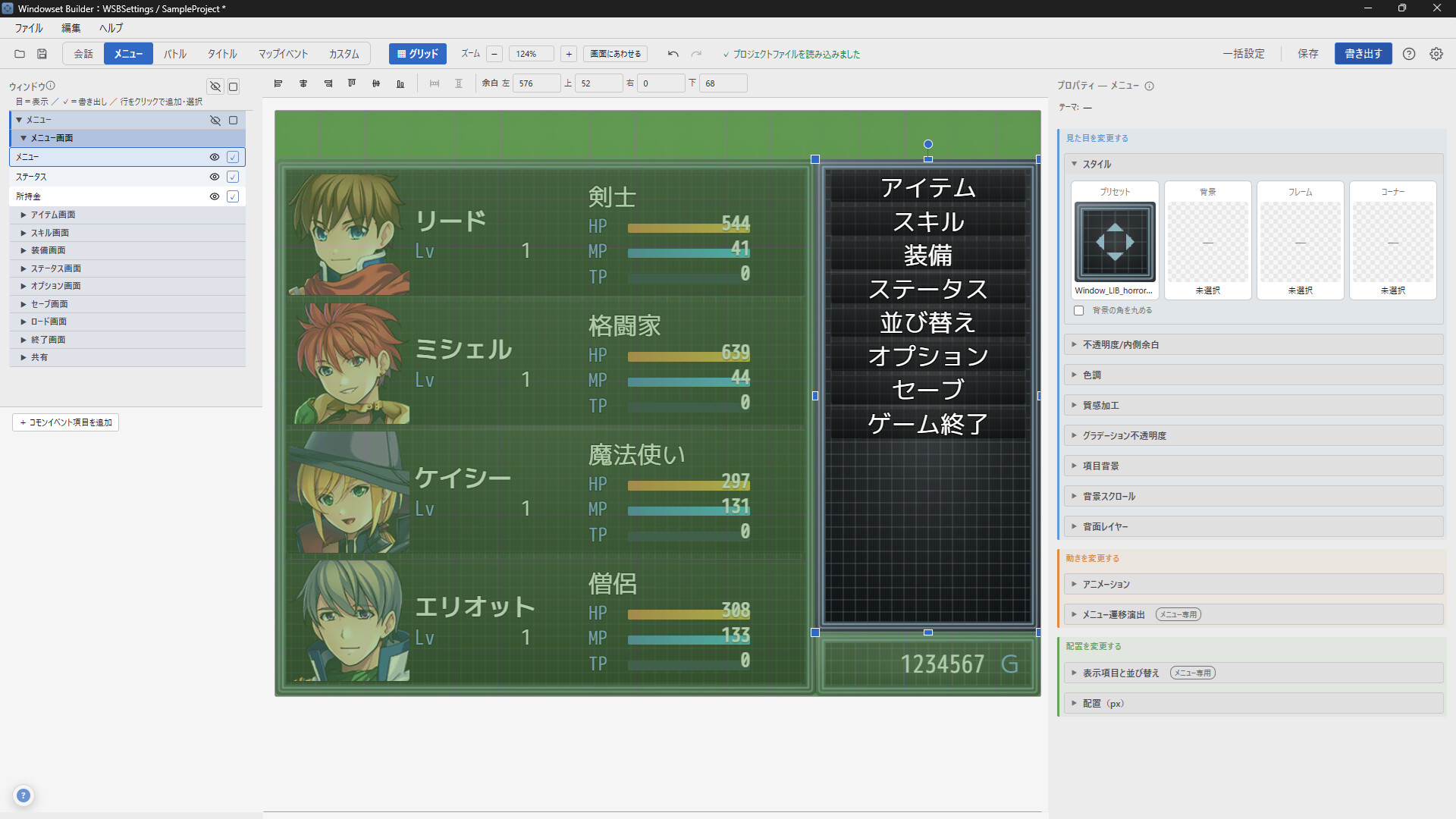
Task: Click the align horizontal center icon
Action: pos(303,83)
